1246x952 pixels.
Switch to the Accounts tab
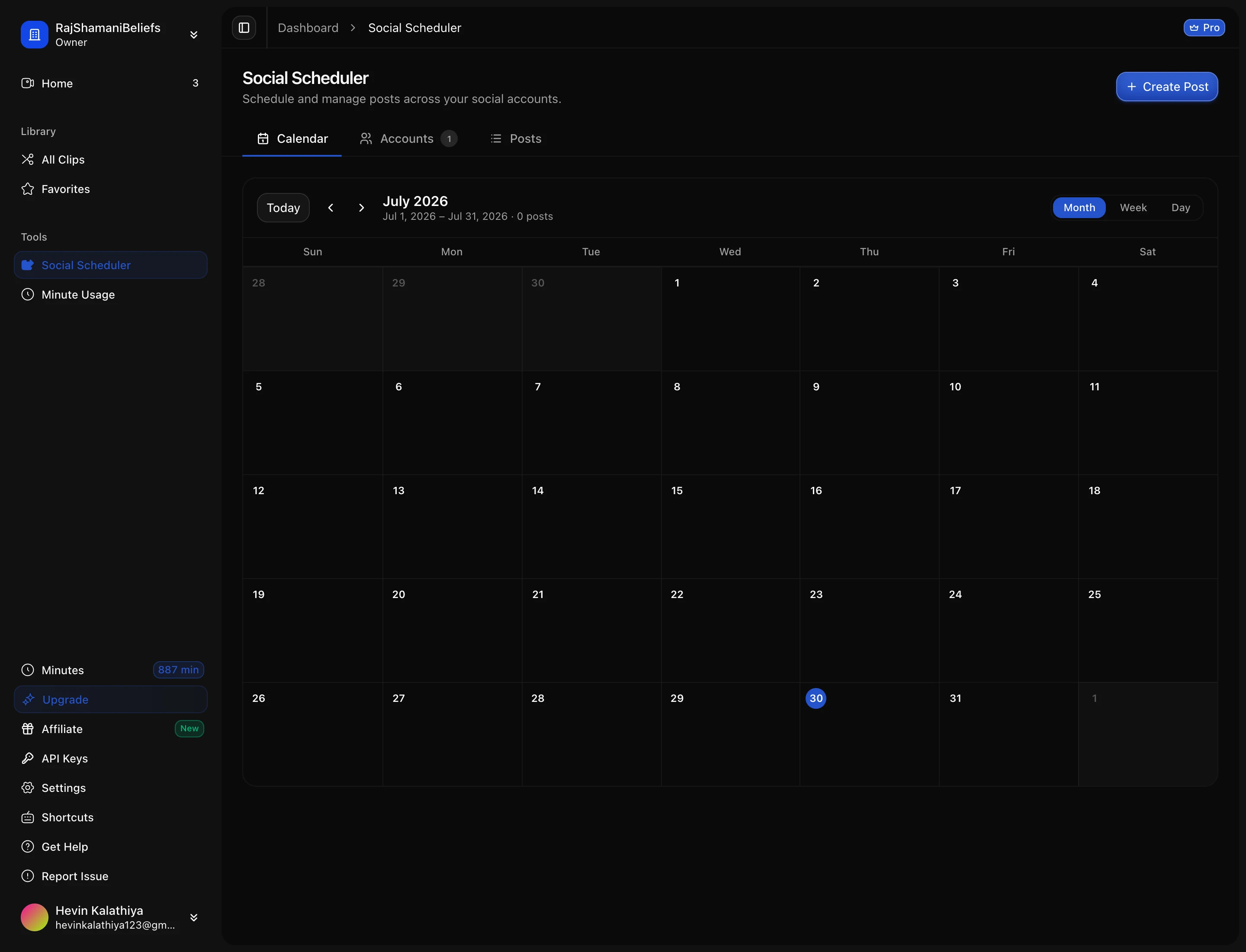pos(408,139)
